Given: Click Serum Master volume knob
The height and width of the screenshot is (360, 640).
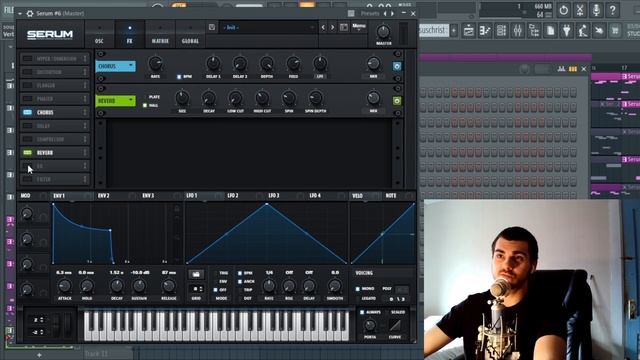Looking at the screenshot, I should tap(383, 31).
